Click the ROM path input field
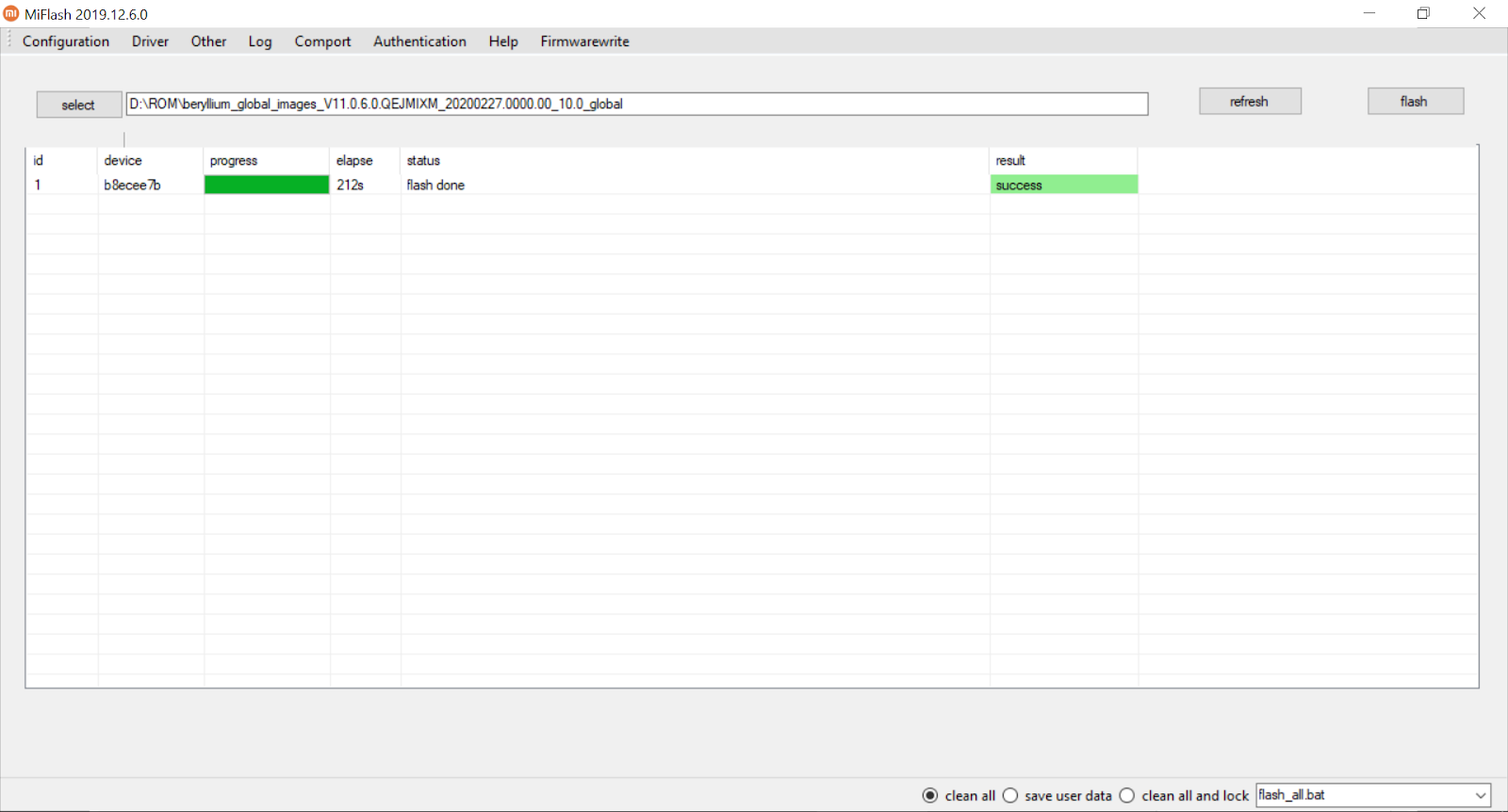Screen dimensions: 1508x812 [637, 104]
